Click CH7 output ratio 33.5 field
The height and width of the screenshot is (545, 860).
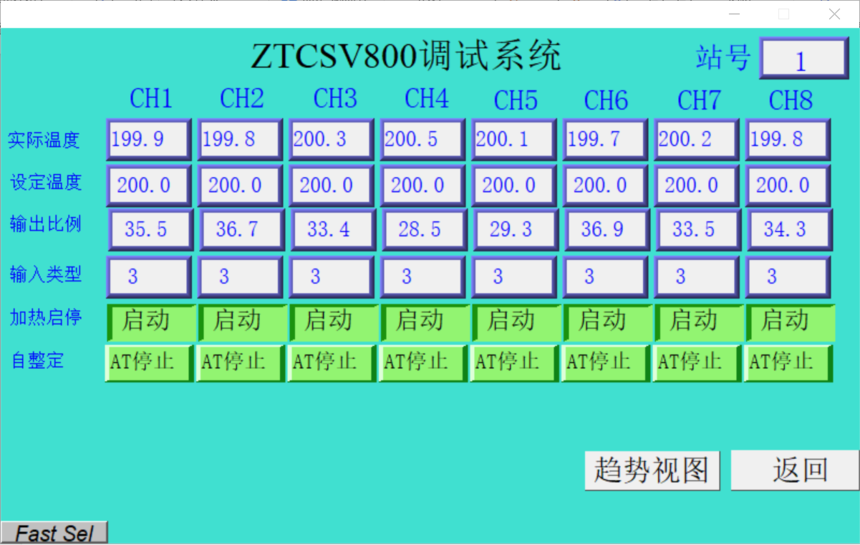[699, 229]
